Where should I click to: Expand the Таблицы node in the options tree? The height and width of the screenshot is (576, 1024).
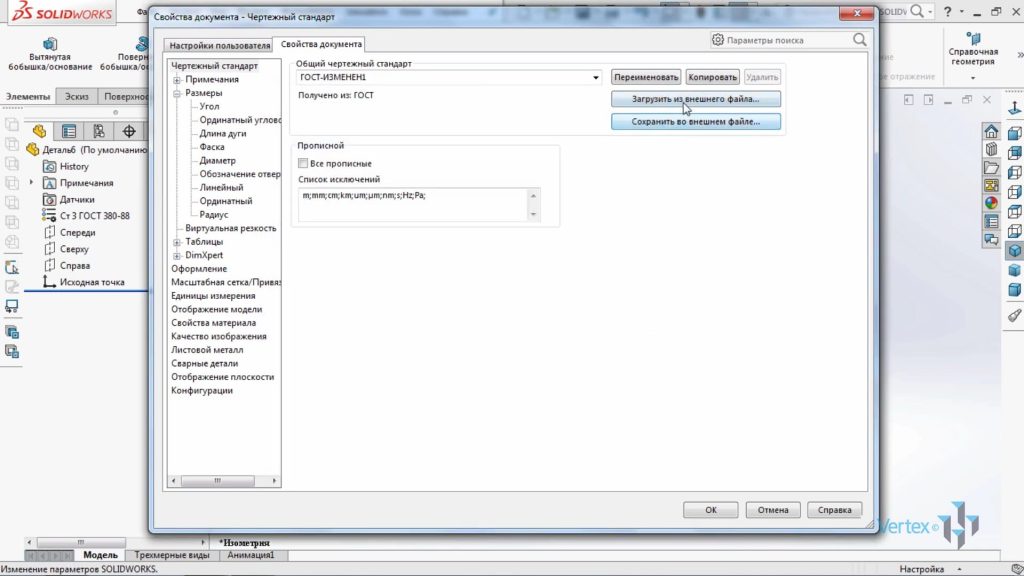[x=177, y=242]
